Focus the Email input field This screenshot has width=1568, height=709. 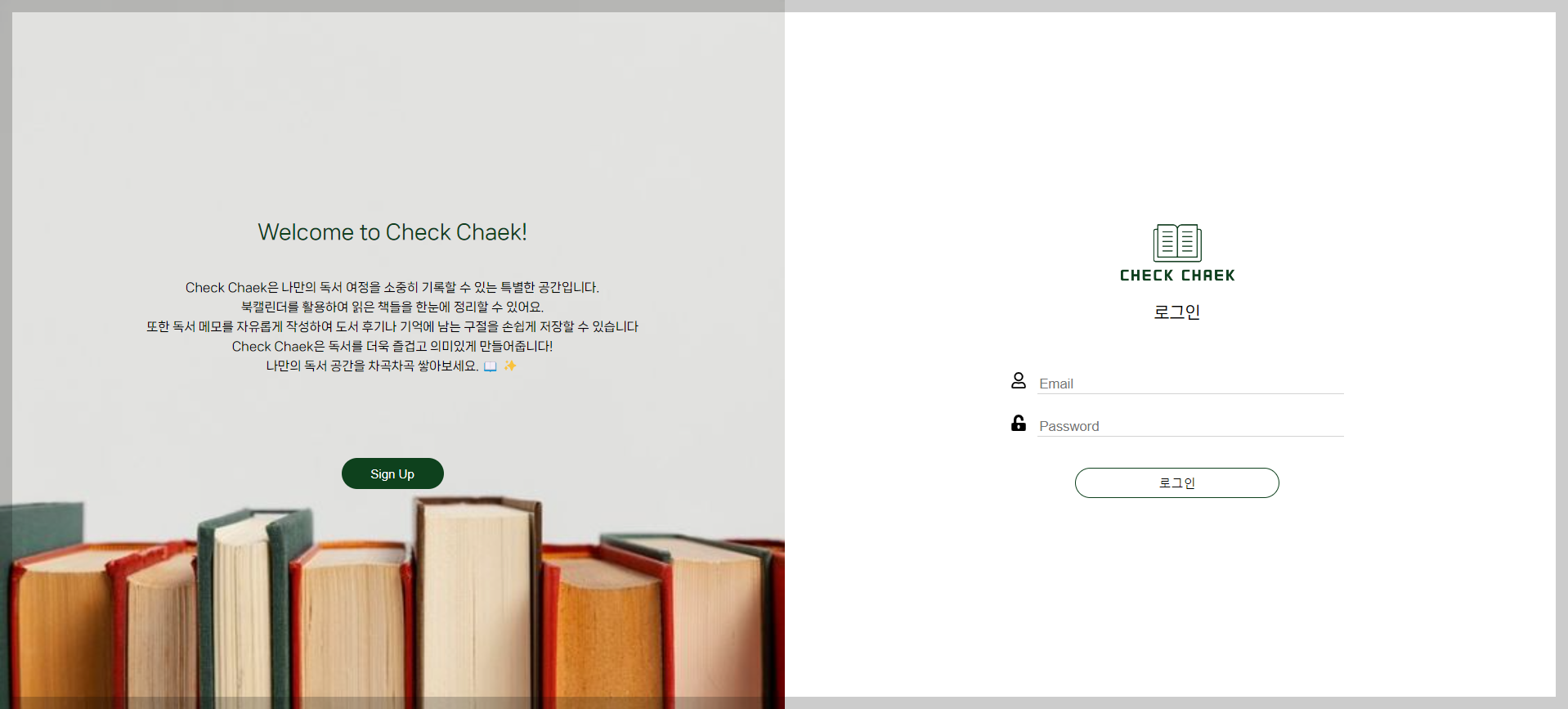(x=1190, y=384)
